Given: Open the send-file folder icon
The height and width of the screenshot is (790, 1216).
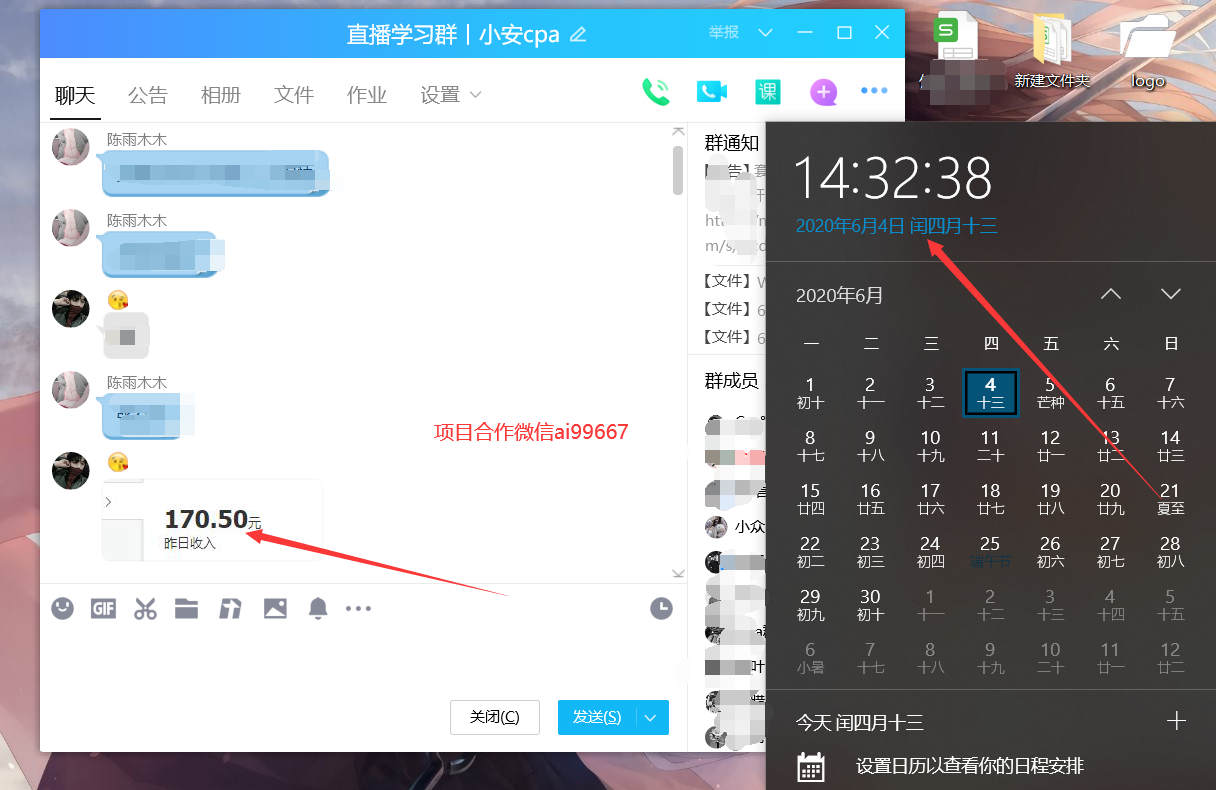Looking at the screenshot, I should [x=187, y=608].
